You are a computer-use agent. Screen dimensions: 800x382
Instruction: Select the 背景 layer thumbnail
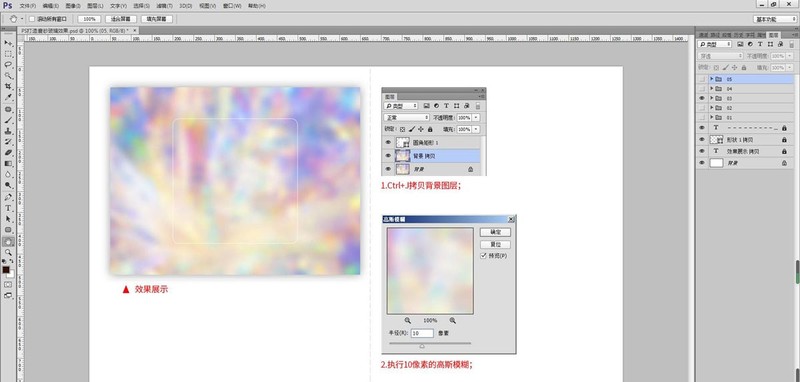(x=716, y=163)
